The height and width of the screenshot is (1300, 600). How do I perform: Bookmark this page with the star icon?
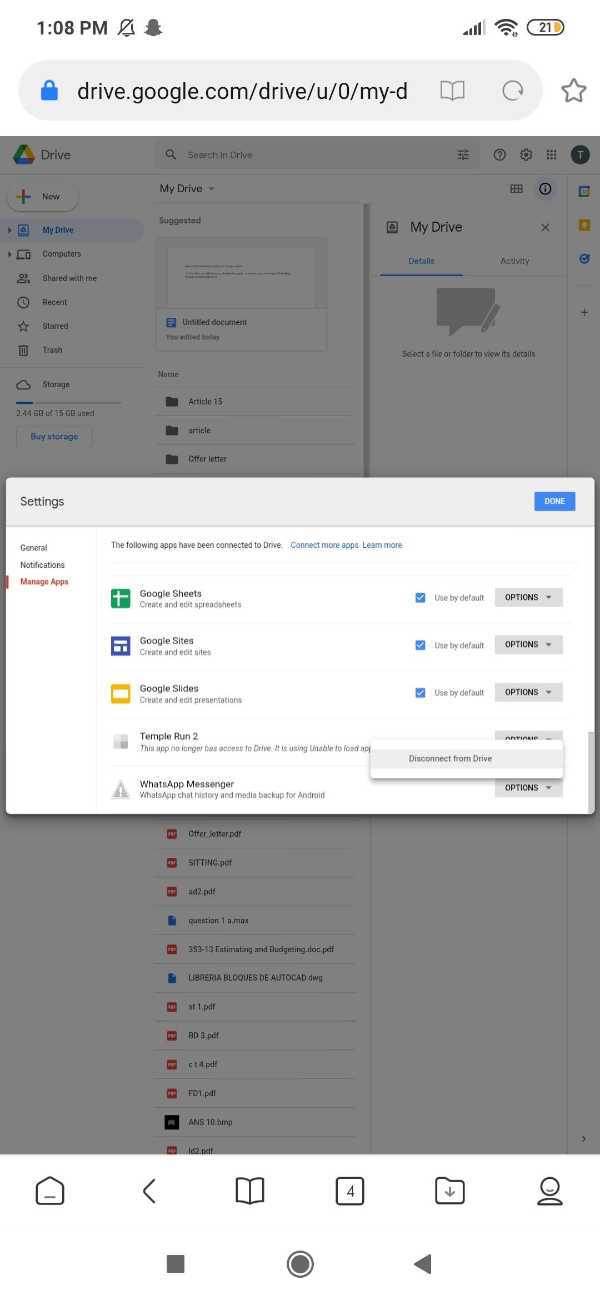click(x=574, y=91)
